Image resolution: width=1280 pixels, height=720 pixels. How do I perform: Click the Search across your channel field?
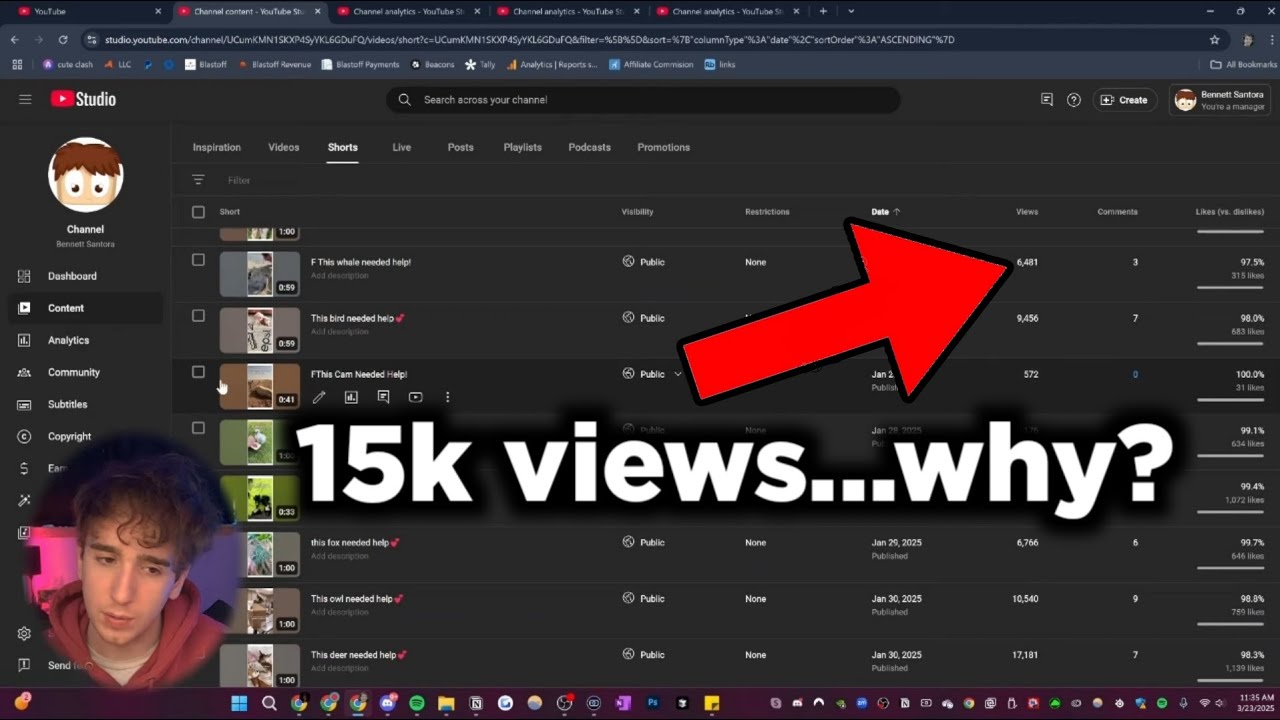643,100
